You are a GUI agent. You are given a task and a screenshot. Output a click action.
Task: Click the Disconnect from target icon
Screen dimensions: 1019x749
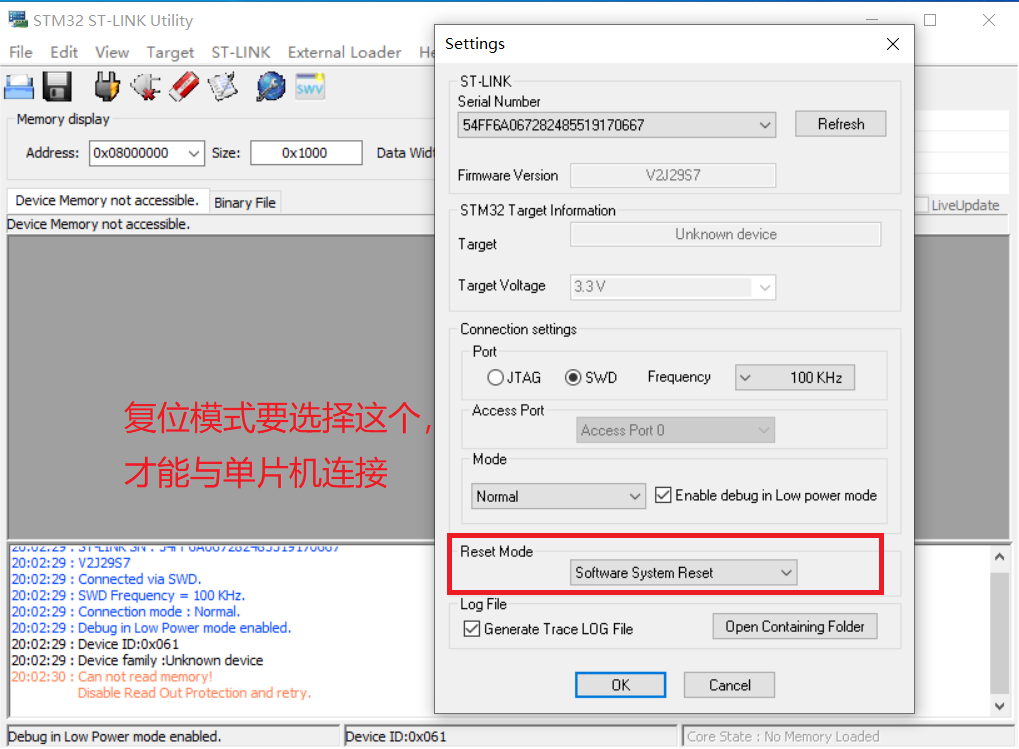click(x=146, y=87)
